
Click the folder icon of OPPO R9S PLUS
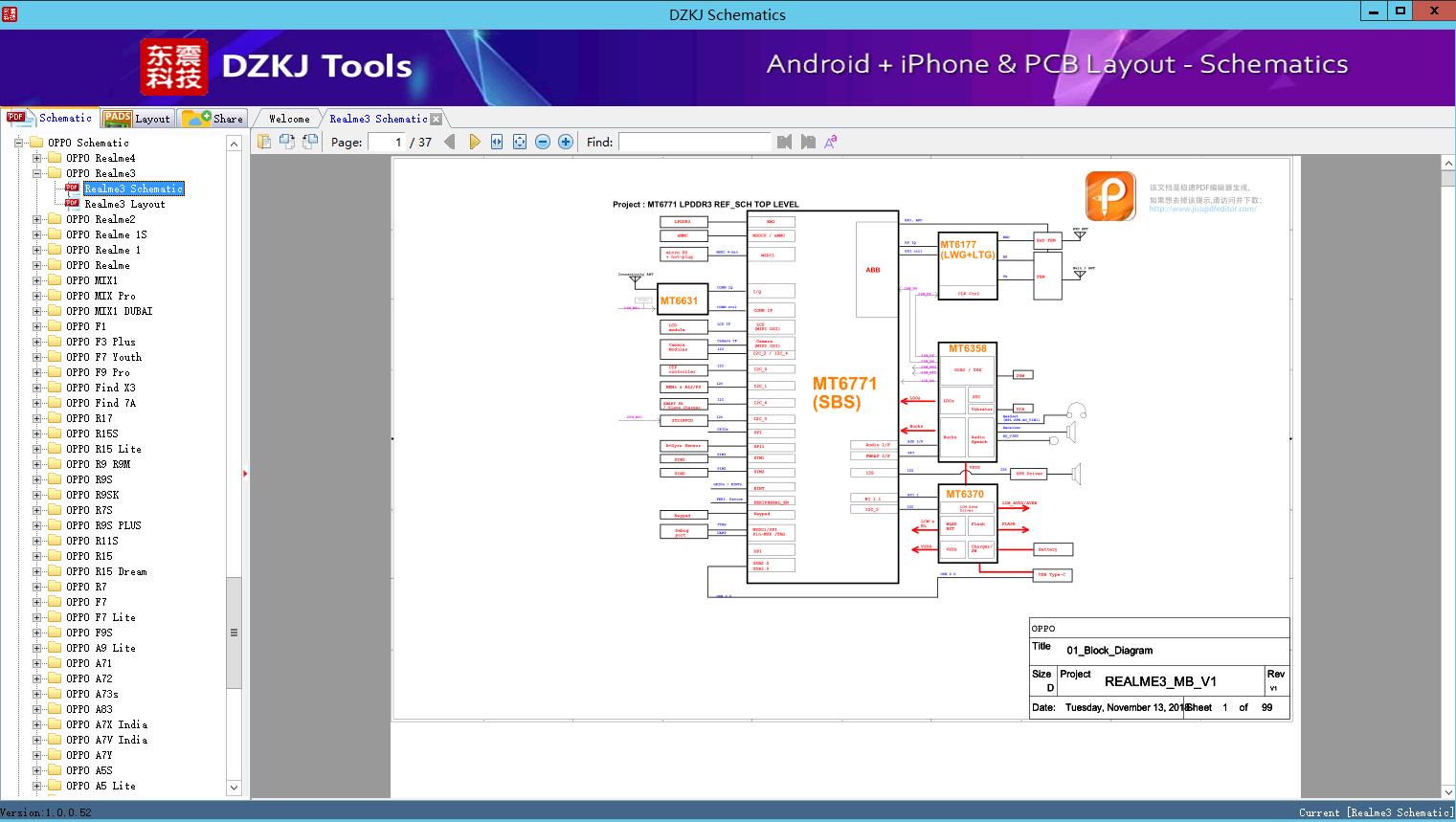pyautogui.click(x=56, y=525)
